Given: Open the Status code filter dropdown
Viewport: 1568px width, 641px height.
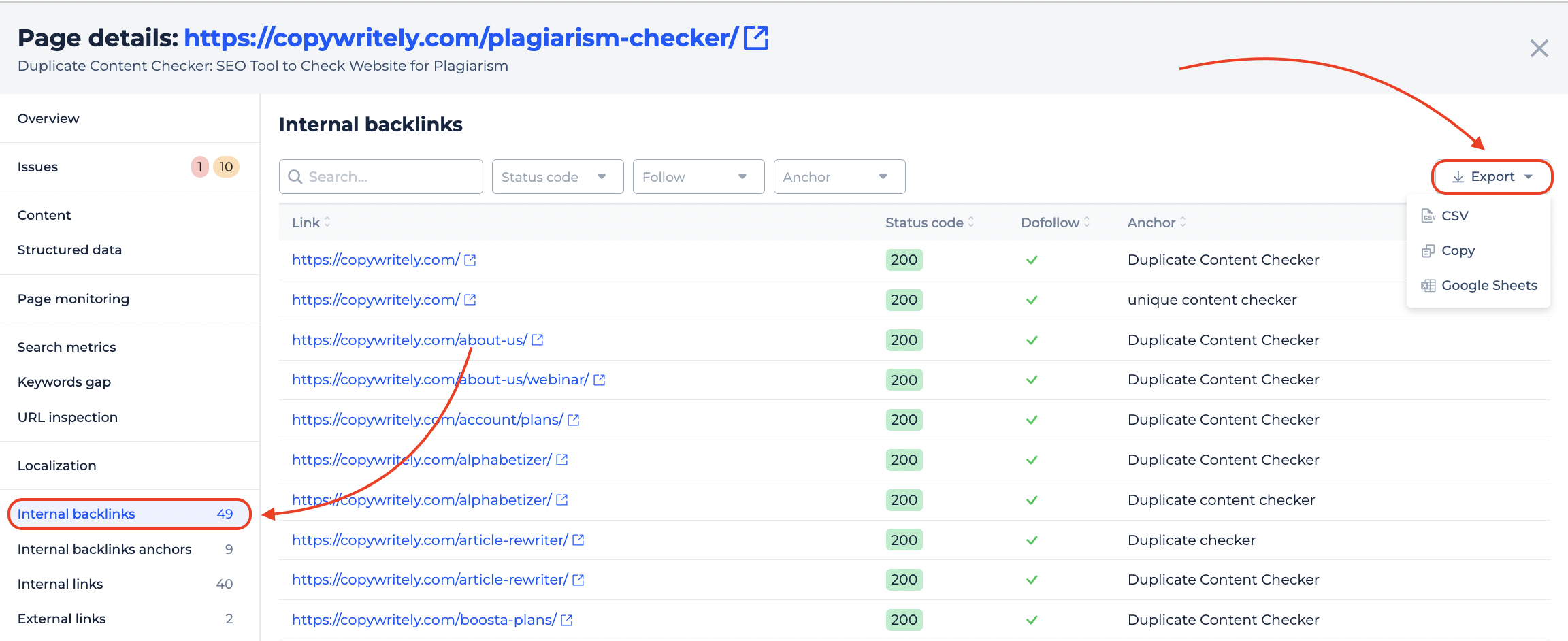Looking at the screenshot, I should [x=557, y=177].
